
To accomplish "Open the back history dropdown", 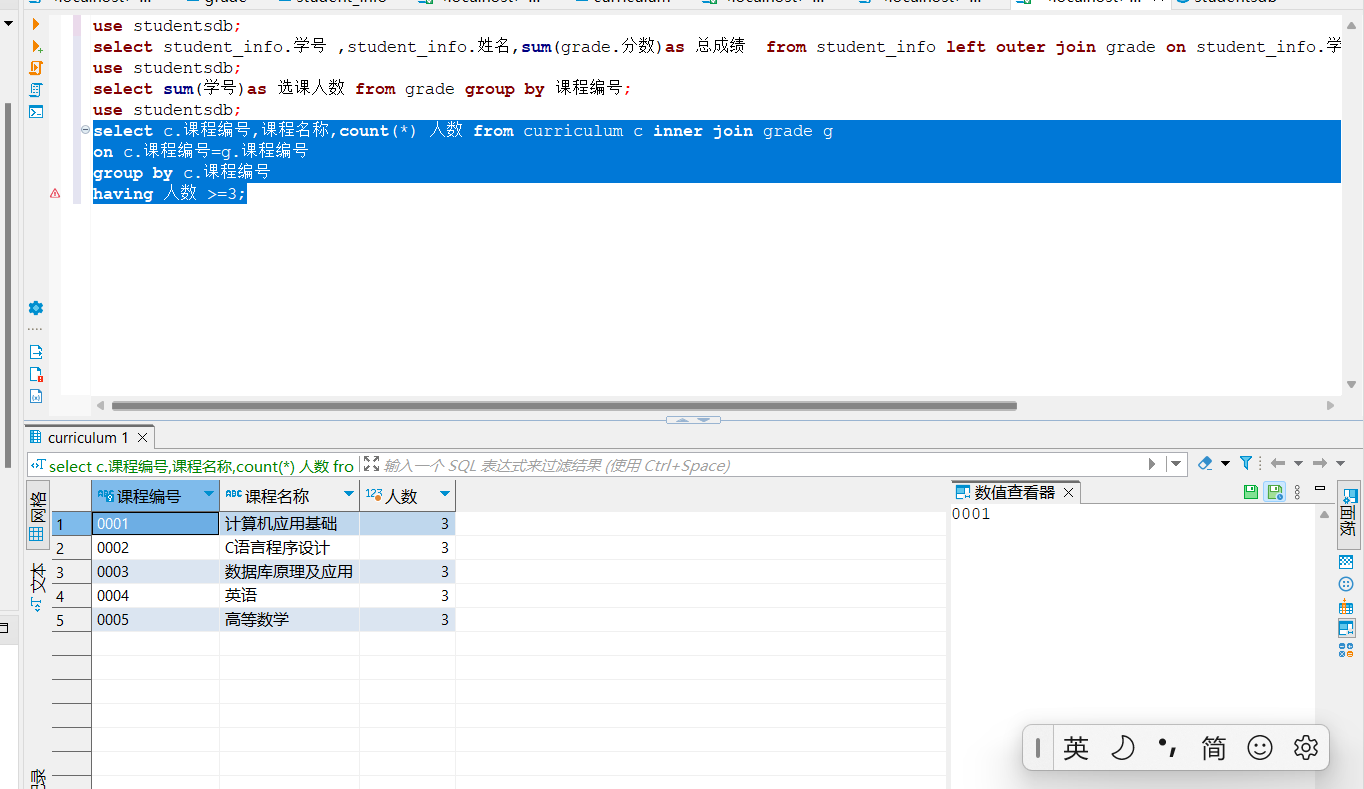I will coord(1298,464).
